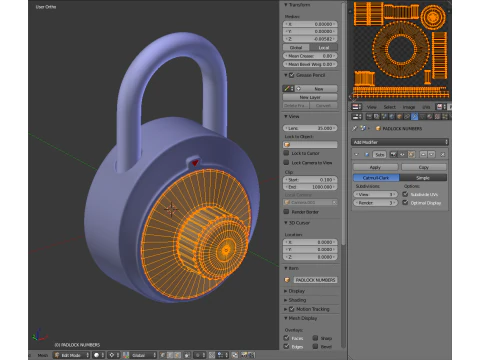The height and width of the screenshot is (360, 480).
Task: Open the Select menu in UV editor
Action: pos(389,107)
